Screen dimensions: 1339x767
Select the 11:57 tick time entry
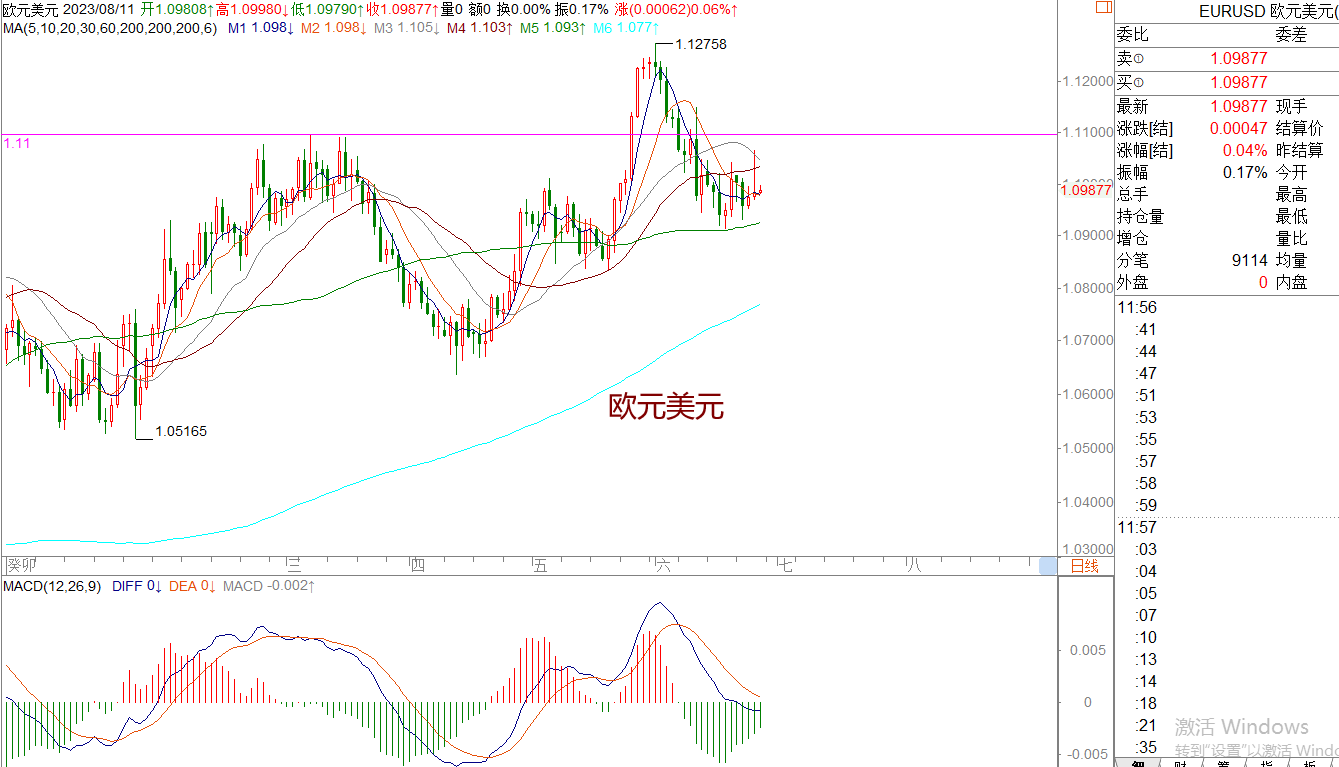coord(1137,528)
